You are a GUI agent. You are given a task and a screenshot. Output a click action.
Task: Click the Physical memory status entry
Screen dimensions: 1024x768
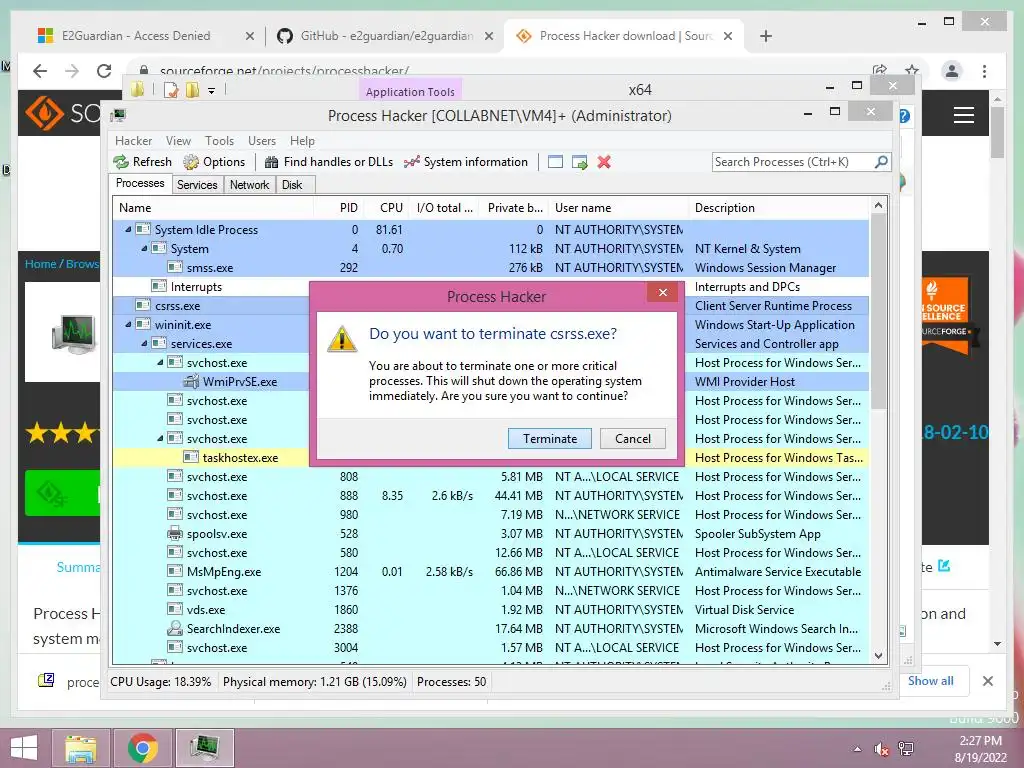pyautogui.click(x=315, y=682)
